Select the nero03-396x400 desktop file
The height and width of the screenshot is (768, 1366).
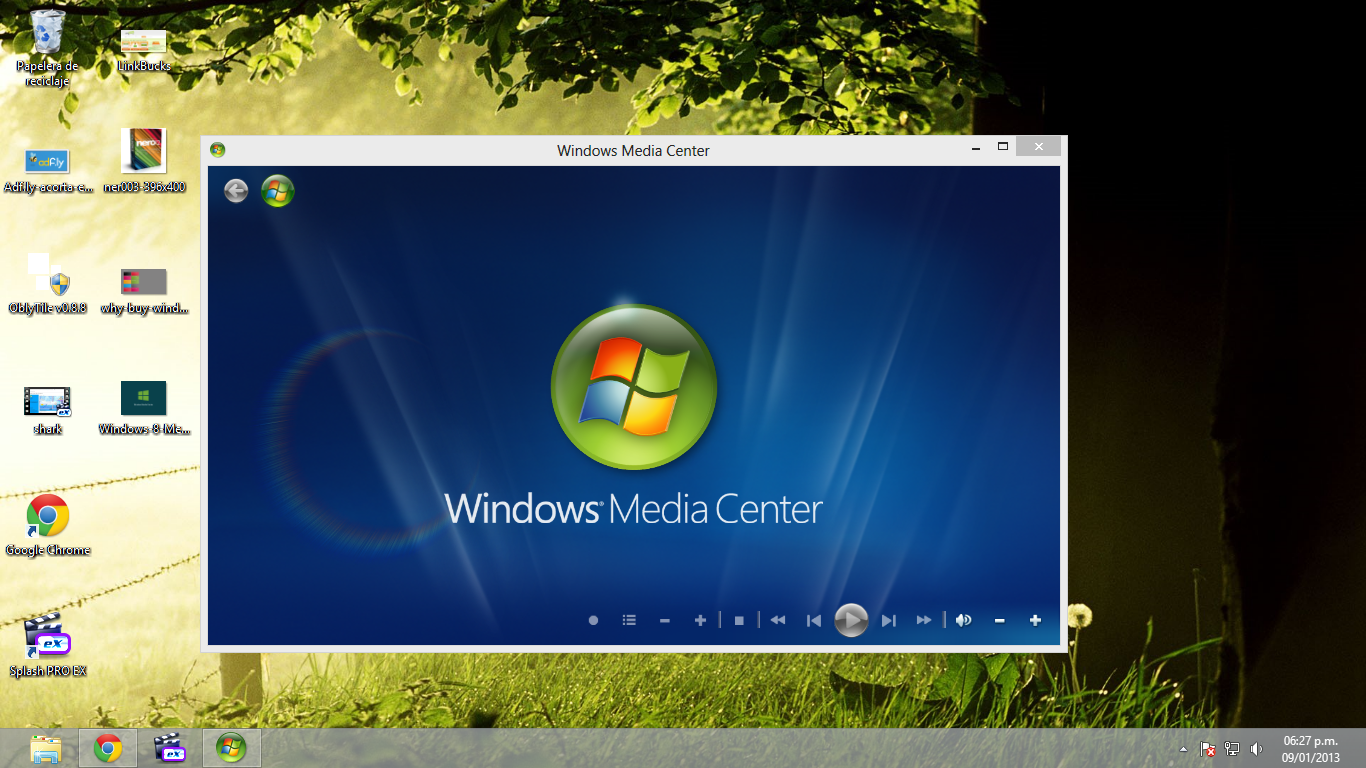(x=144, y=160)
